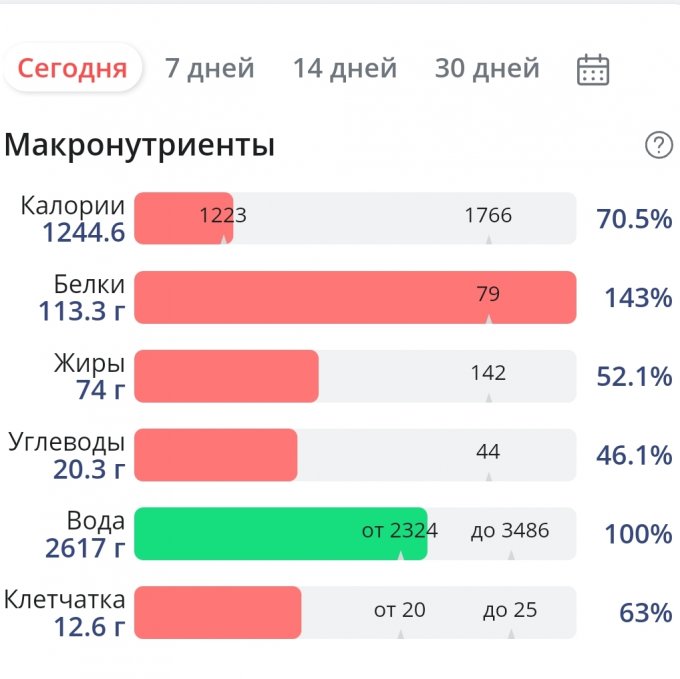Click the green Вода progress bar
Screen dimensions: 680x679
tap(280, 534)
